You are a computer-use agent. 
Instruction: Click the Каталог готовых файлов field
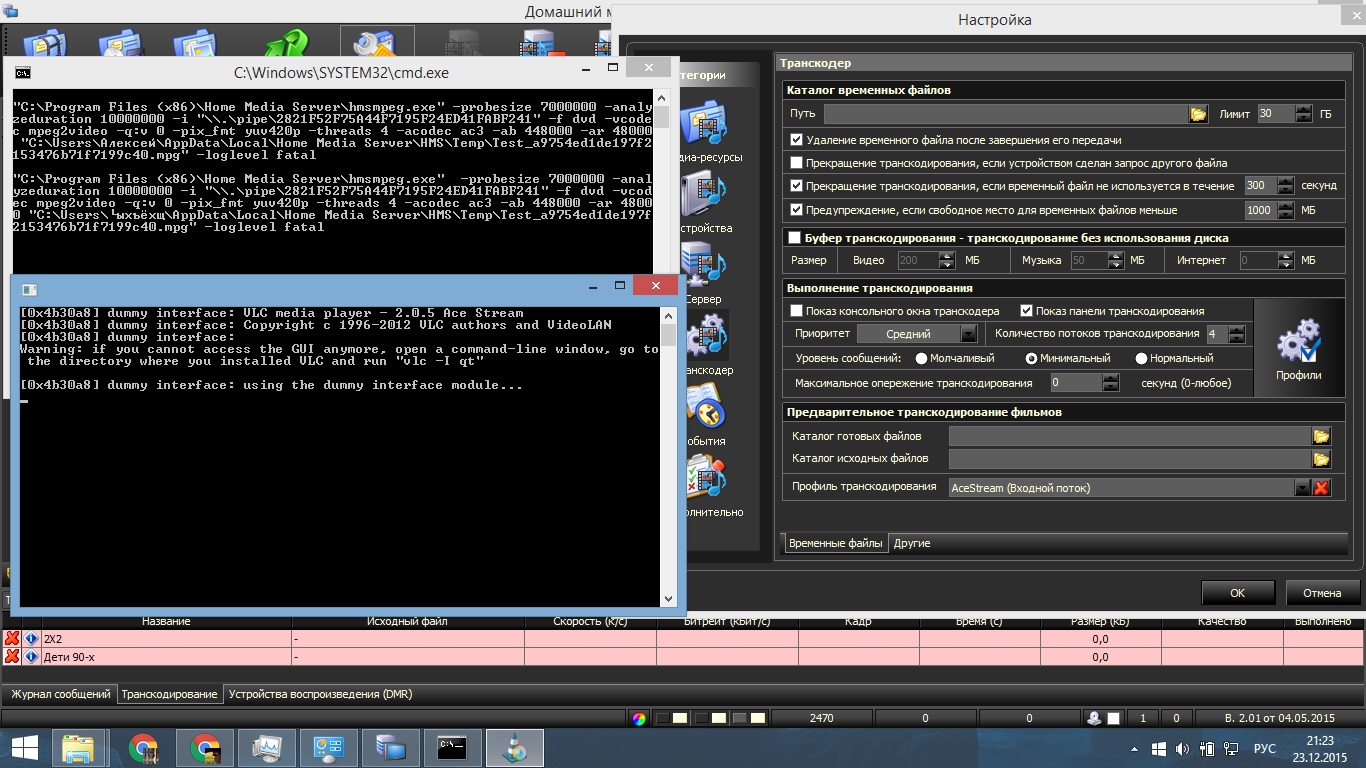tap(1130, 436)
